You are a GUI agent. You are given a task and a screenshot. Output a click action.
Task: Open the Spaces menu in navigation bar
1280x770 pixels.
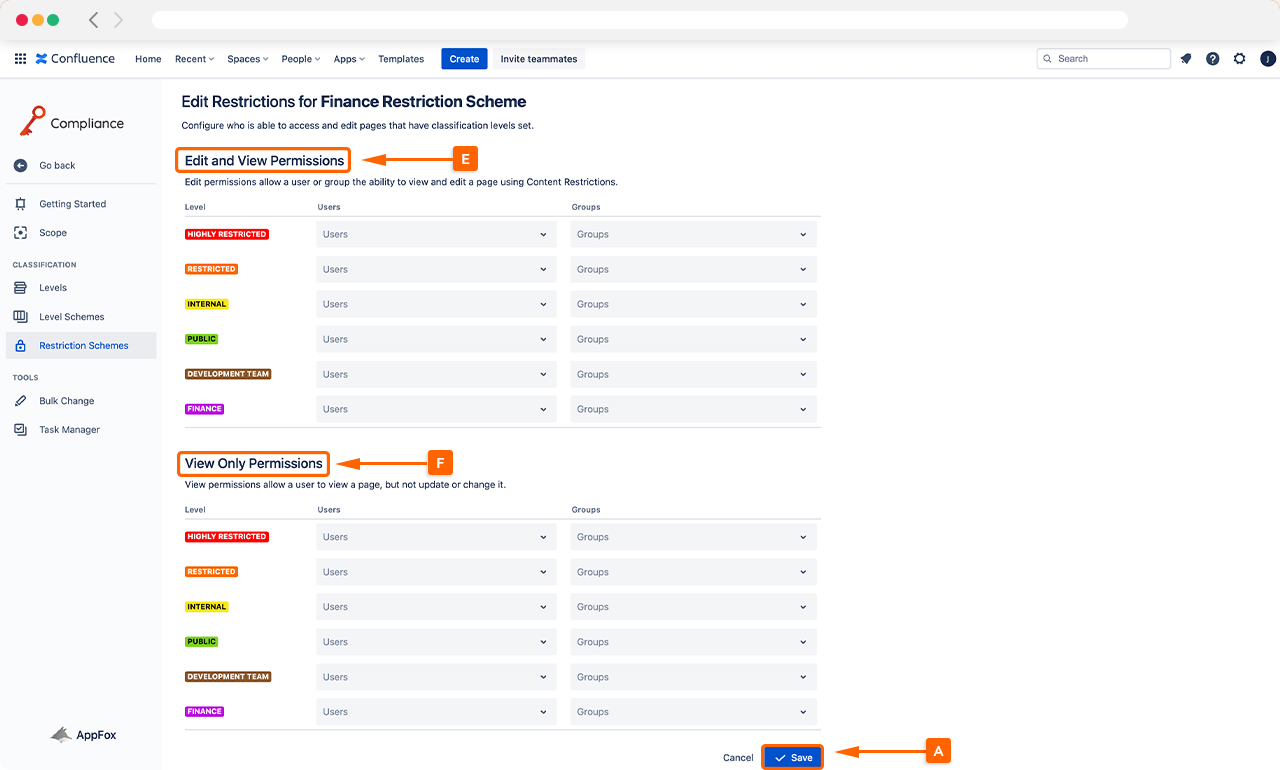tap(247, 59)
